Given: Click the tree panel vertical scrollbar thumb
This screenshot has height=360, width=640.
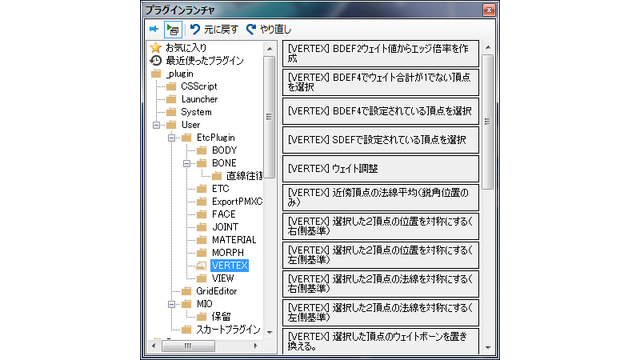Looking at the screenshot, I should (269, 117).
